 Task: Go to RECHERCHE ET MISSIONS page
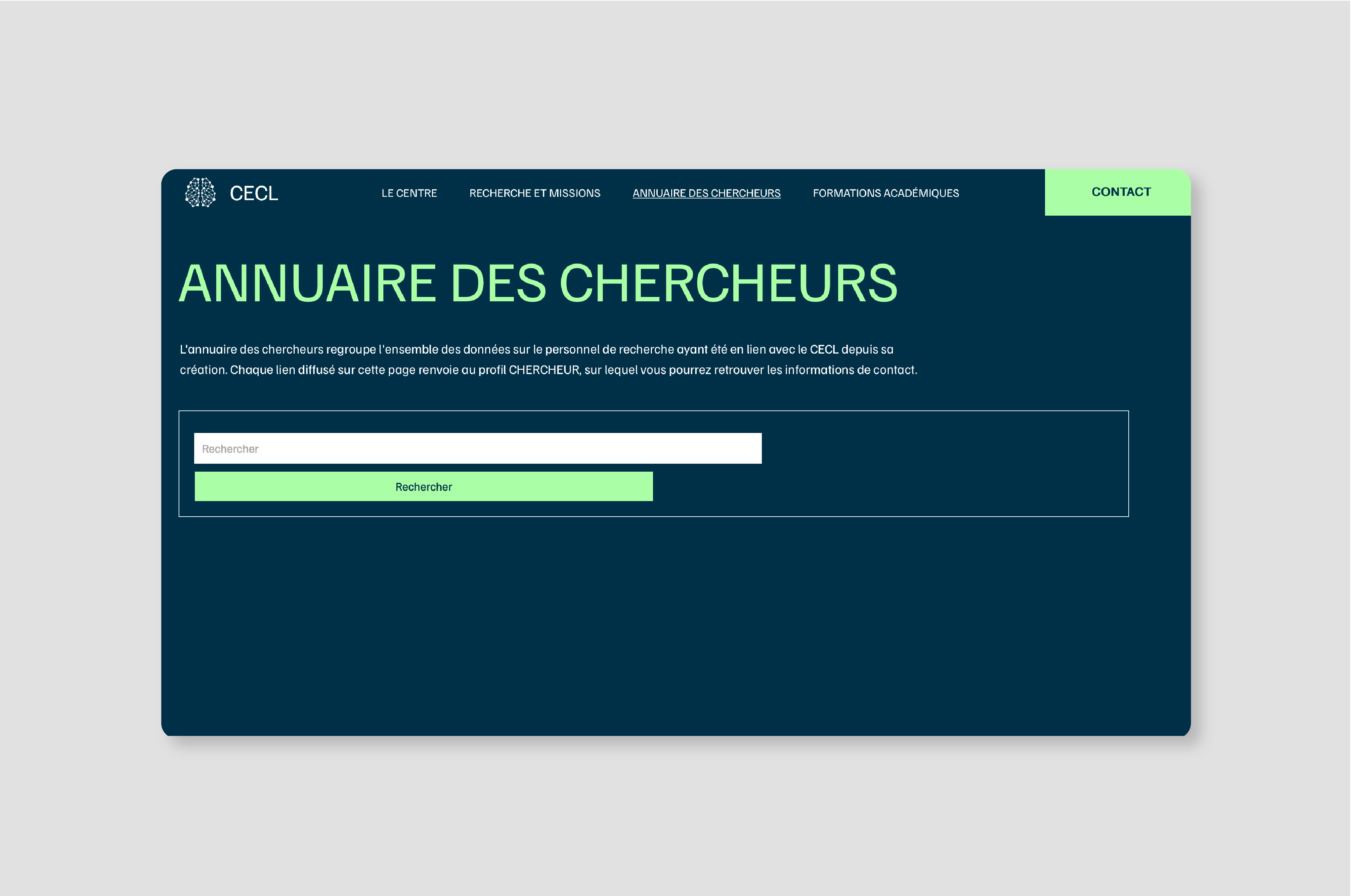coord(535,193)
